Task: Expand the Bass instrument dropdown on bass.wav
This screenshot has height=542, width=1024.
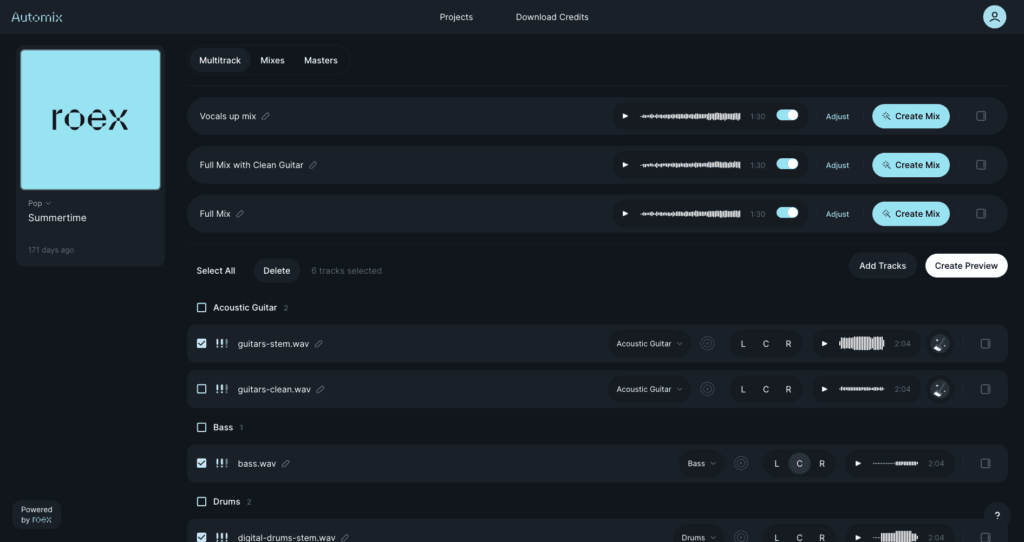Action: click(701, 464)
